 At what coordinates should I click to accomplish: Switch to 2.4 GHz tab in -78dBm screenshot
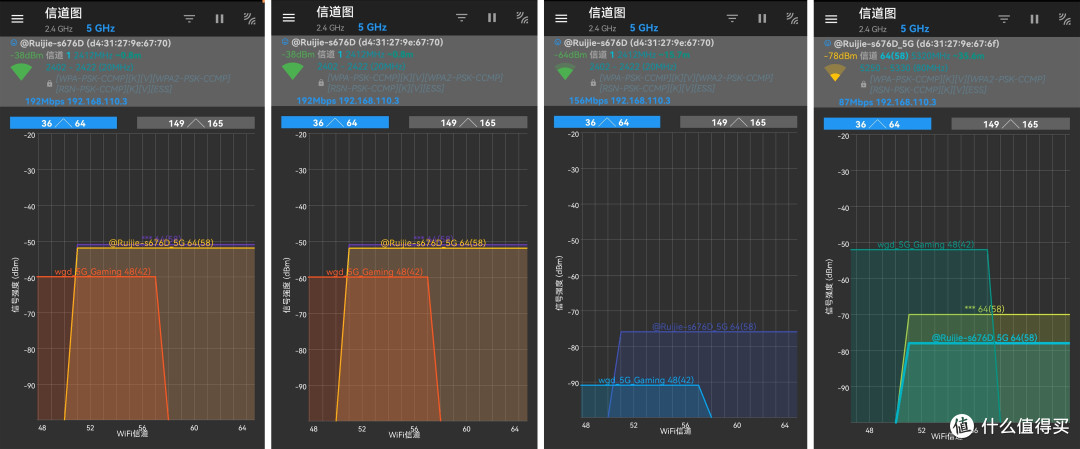[873, 29]
